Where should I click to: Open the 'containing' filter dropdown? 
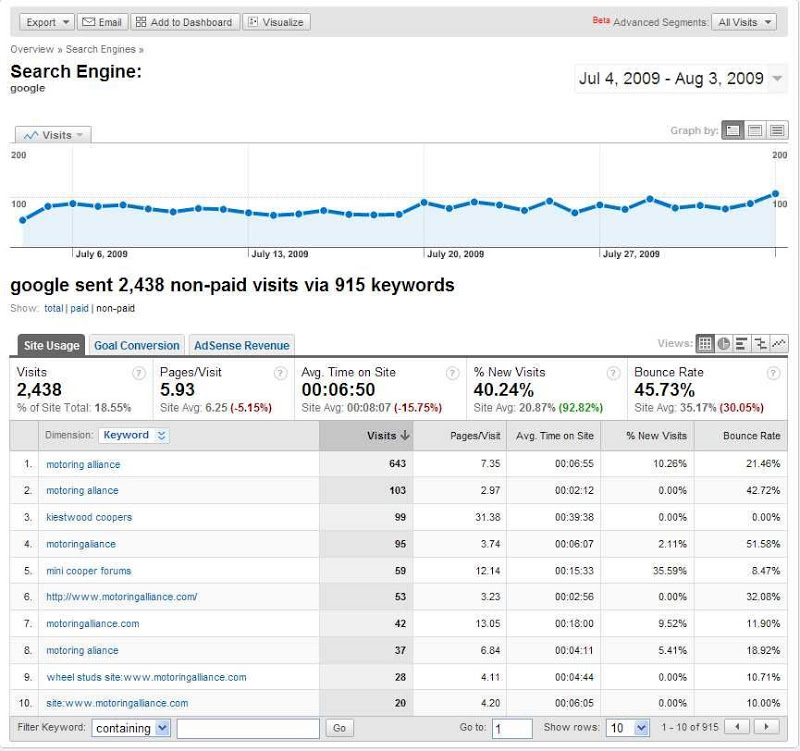(x=131, y=728)
